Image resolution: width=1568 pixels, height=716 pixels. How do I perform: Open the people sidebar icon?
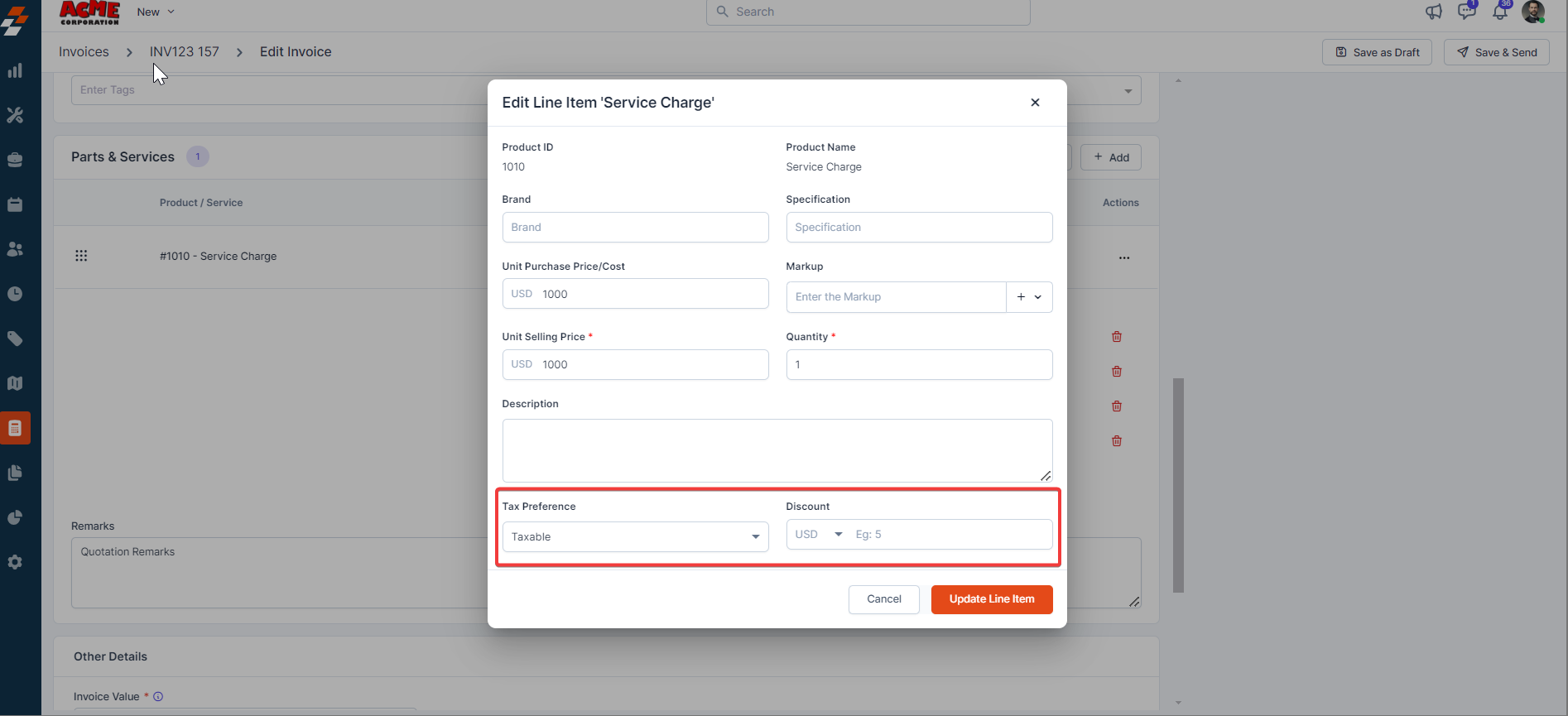(15, 249)
